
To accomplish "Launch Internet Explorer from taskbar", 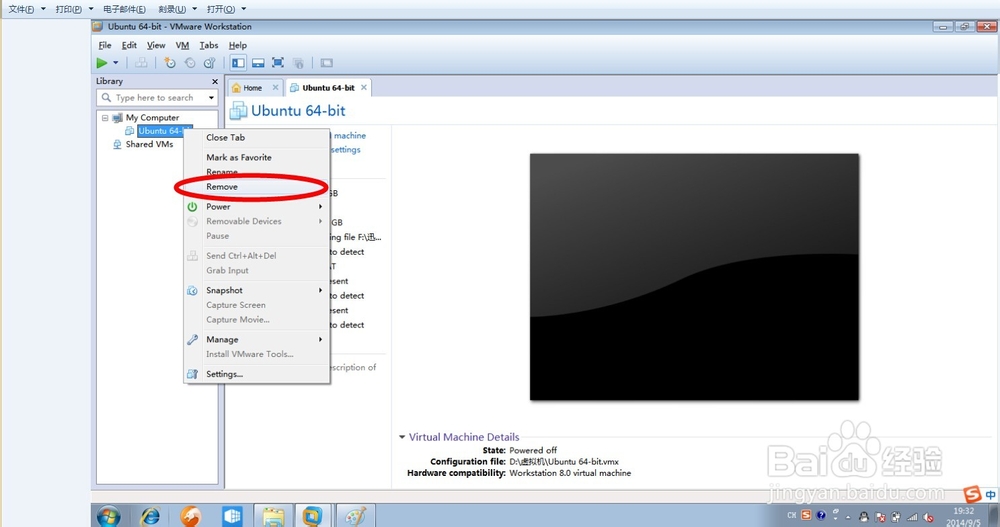I will coord(151,516).
